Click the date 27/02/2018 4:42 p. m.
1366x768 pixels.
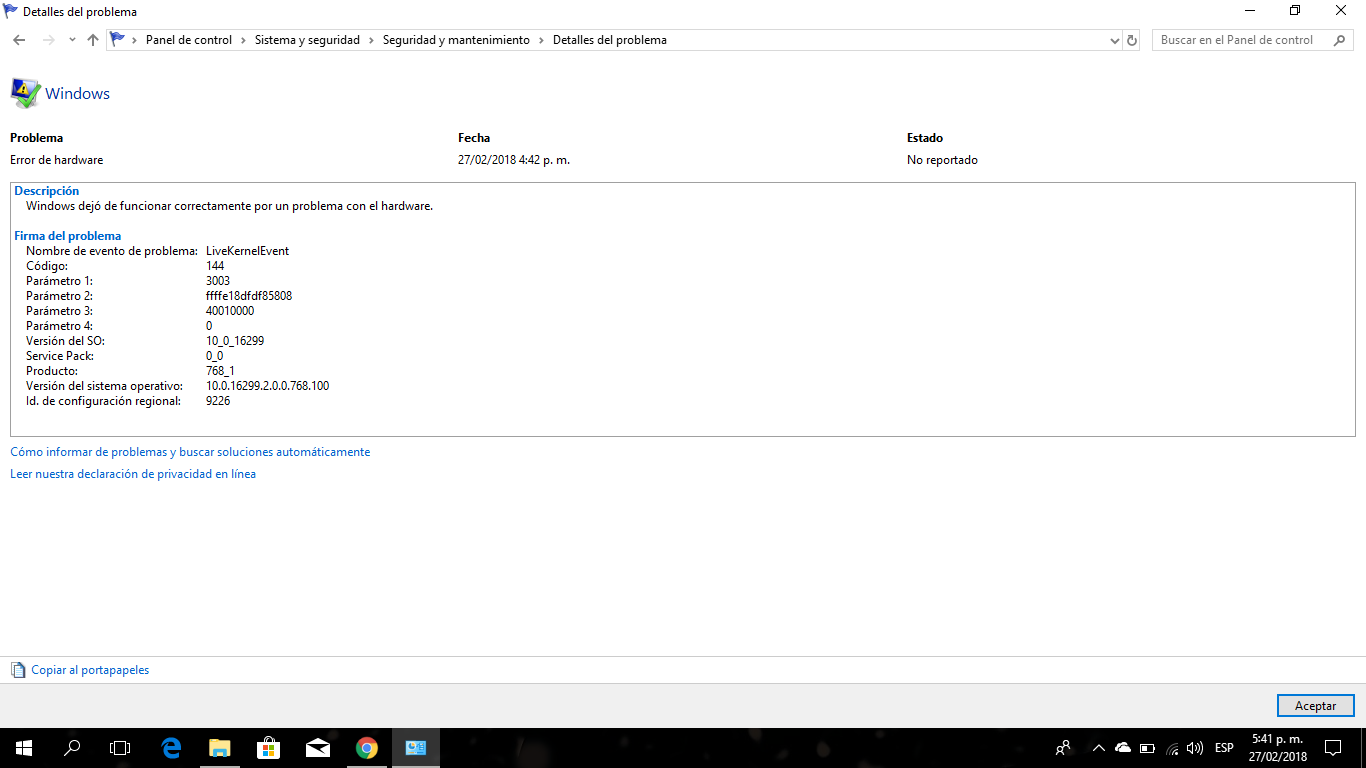[514, 160]
